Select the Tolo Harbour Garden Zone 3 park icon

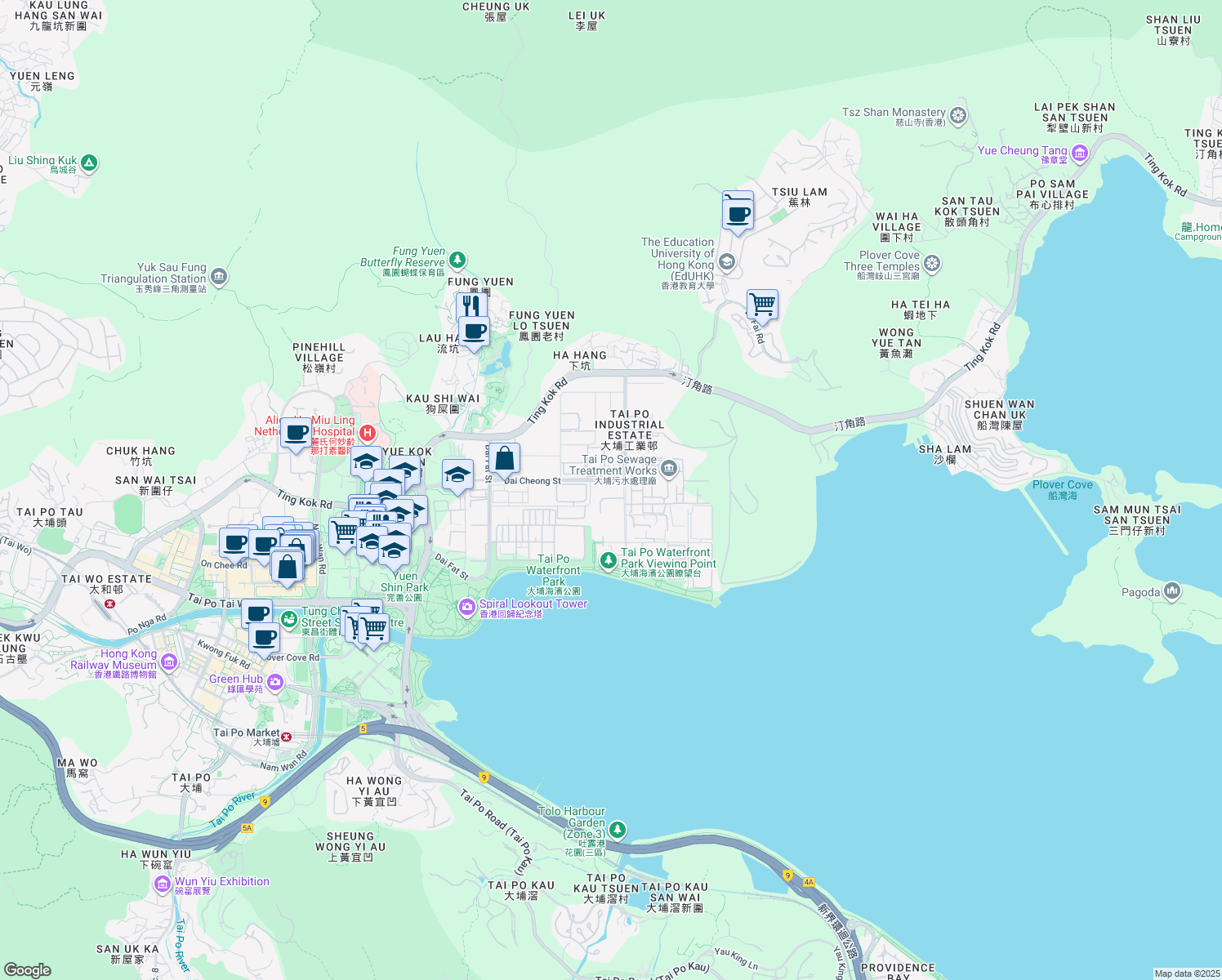616,830
